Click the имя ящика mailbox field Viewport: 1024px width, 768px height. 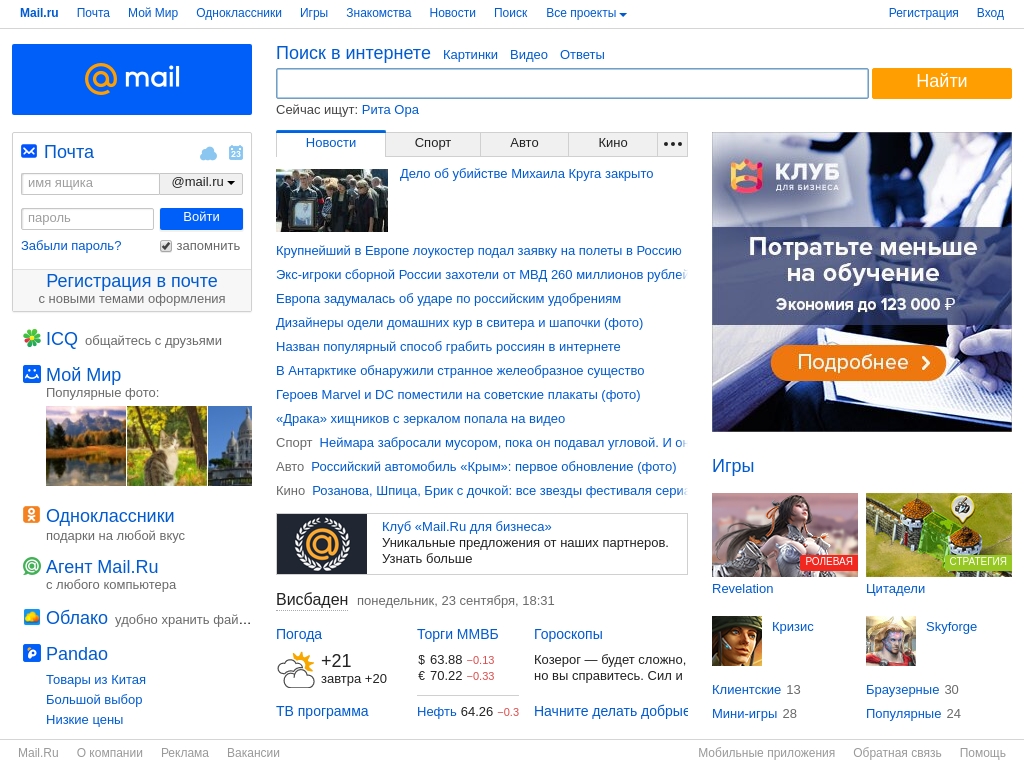click(x=90, y=183)
